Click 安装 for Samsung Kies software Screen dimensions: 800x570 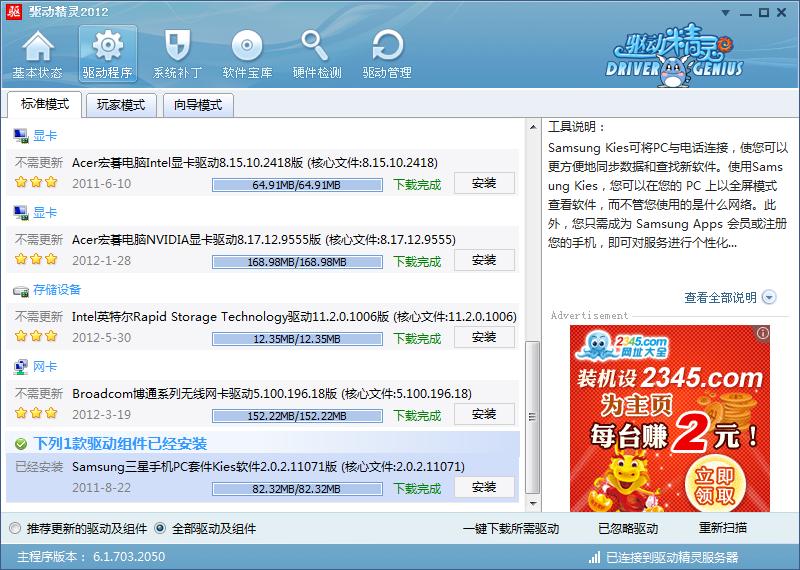click(x=484, y=487)
